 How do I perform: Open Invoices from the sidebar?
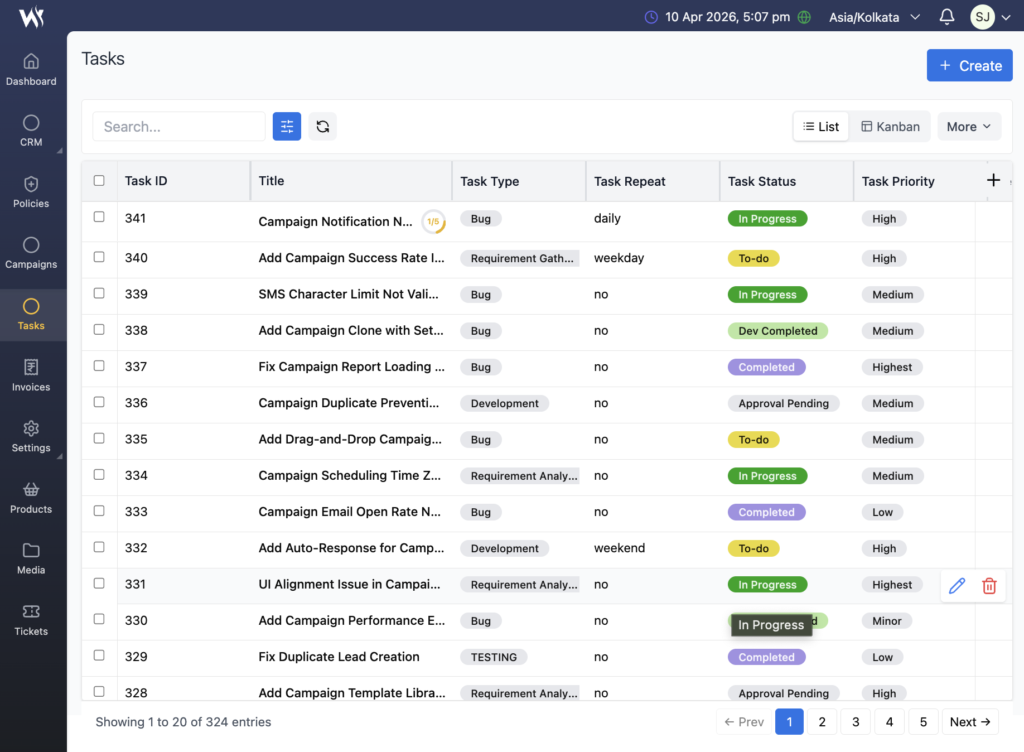point(31,375)
